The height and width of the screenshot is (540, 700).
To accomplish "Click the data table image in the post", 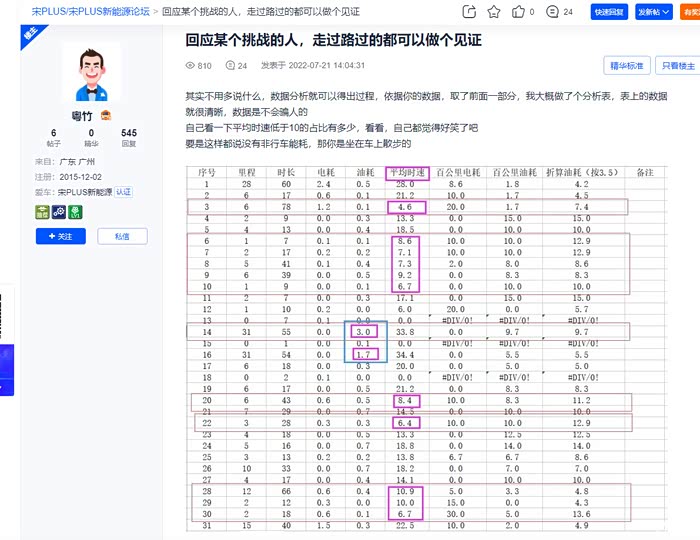I will point(426,349).
